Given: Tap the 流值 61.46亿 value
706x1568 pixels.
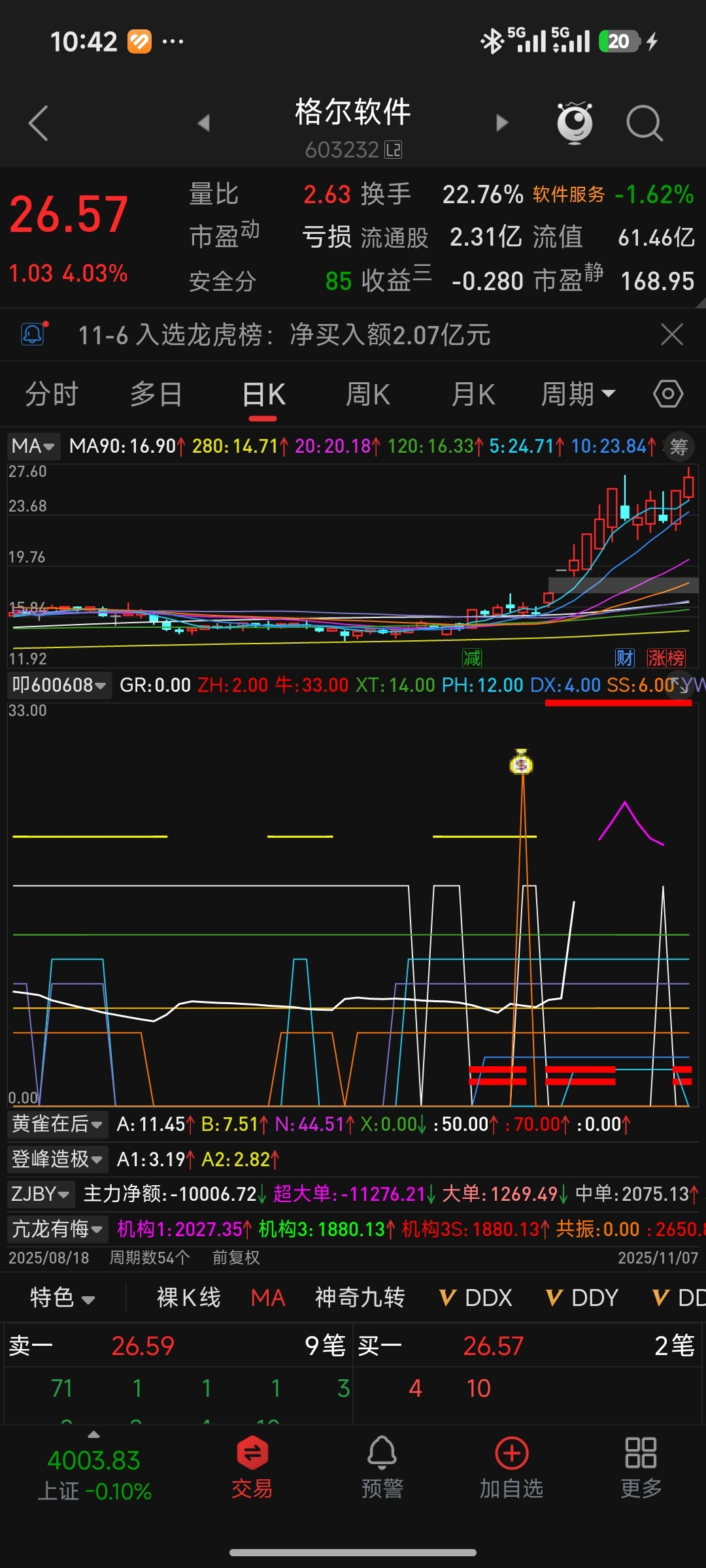Looking at the screenshot, I should click(x=656, y=237).
